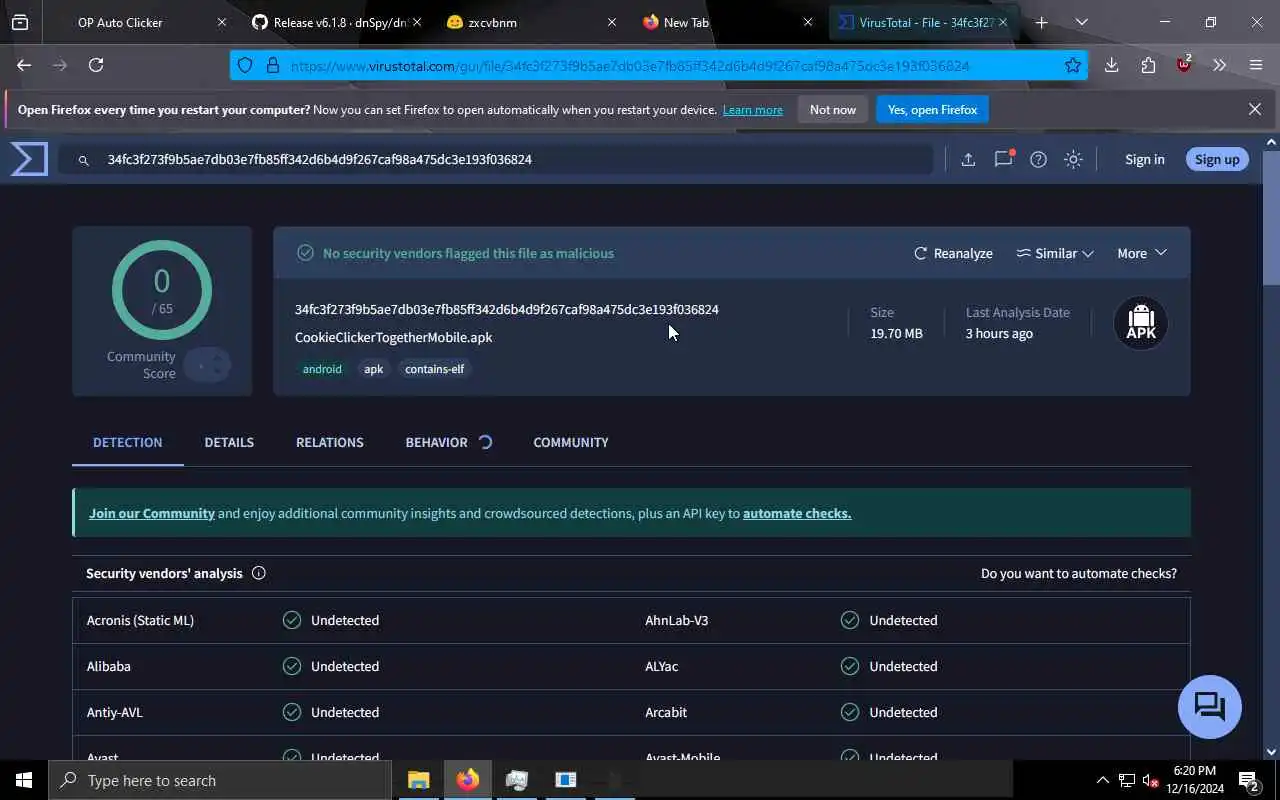Click the Security vendors' analysis info icon

point(259,573)
